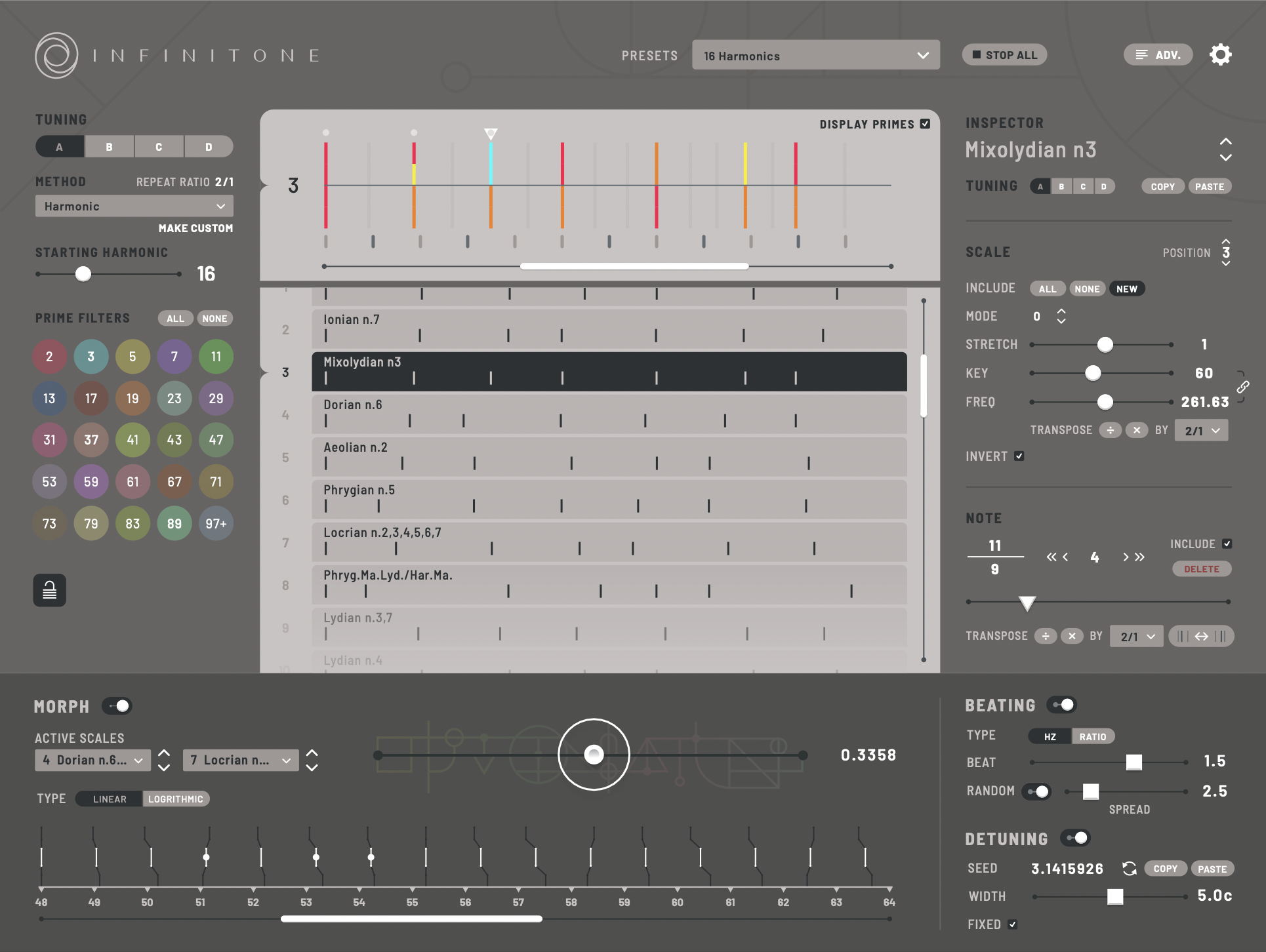The image size is (1266, 952).
Task: Open the 16 Harmonics presets dropdown
Action: pyautogui.click(x=815, y=55)
